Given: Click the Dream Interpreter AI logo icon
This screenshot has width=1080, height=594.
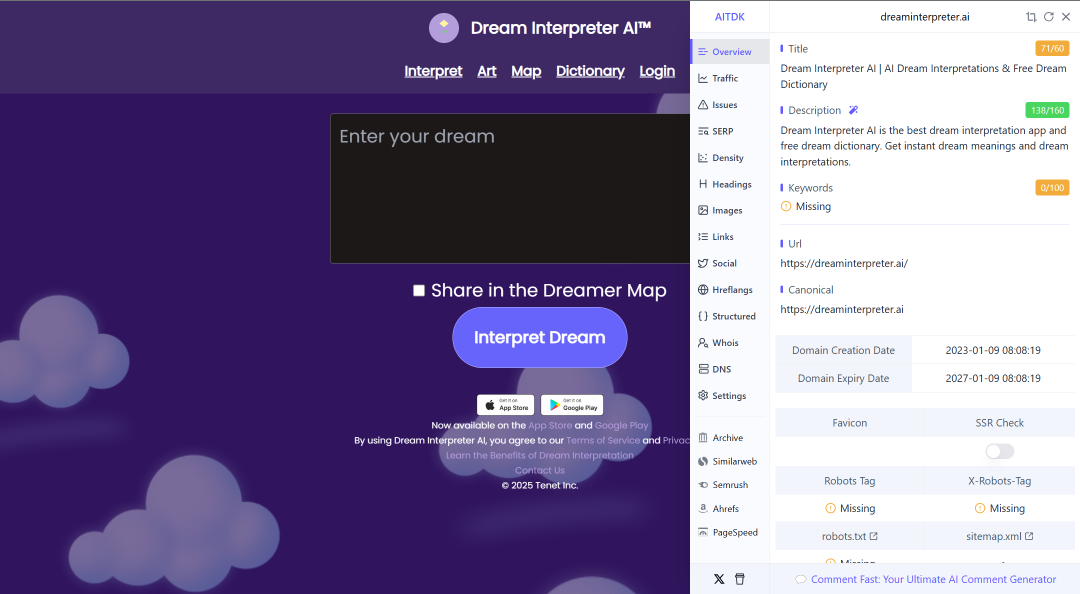Looking at the screenshot, I should click(444, 28).
